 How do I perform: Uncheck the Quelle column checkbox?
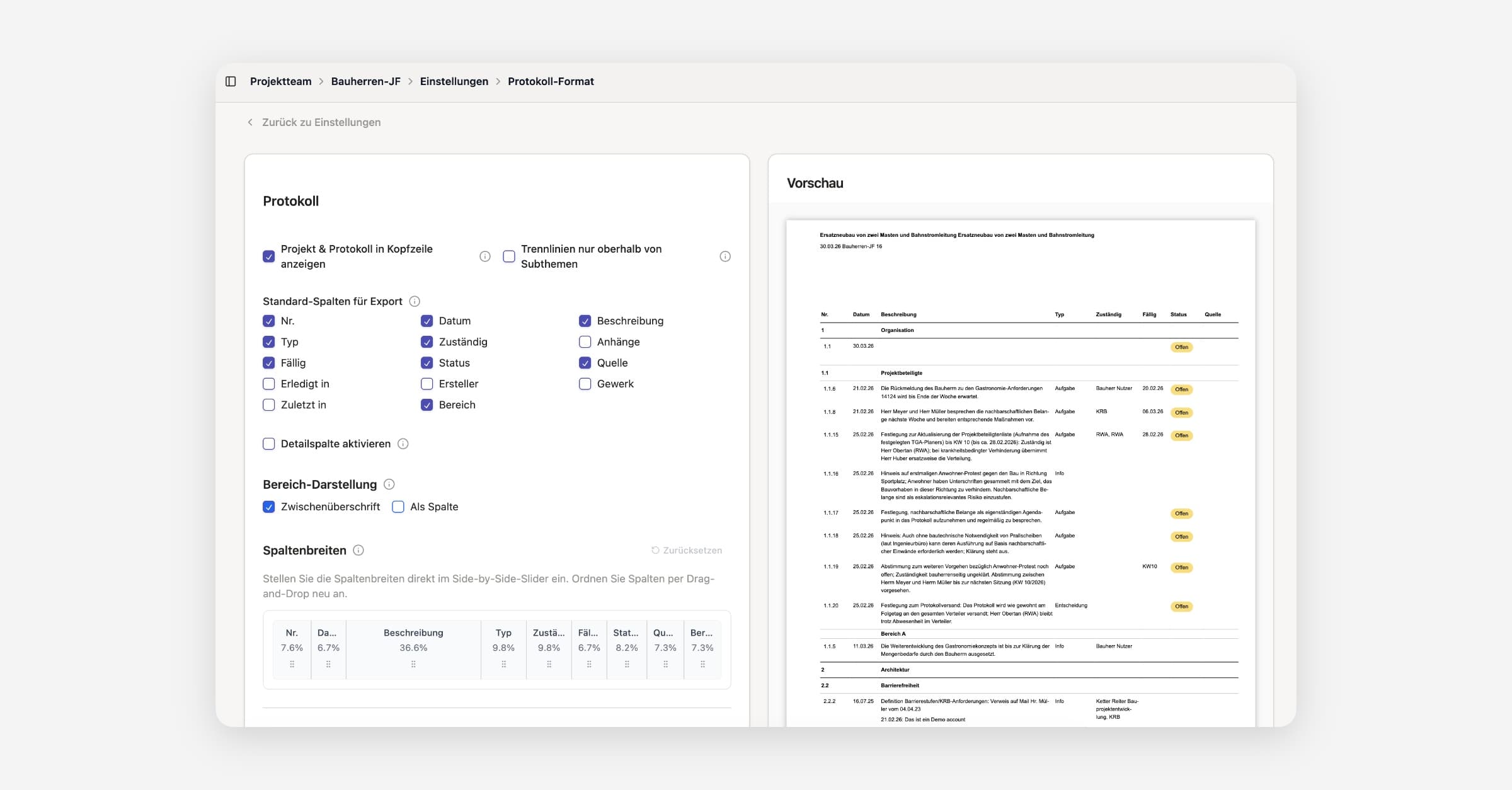point(585,363)
